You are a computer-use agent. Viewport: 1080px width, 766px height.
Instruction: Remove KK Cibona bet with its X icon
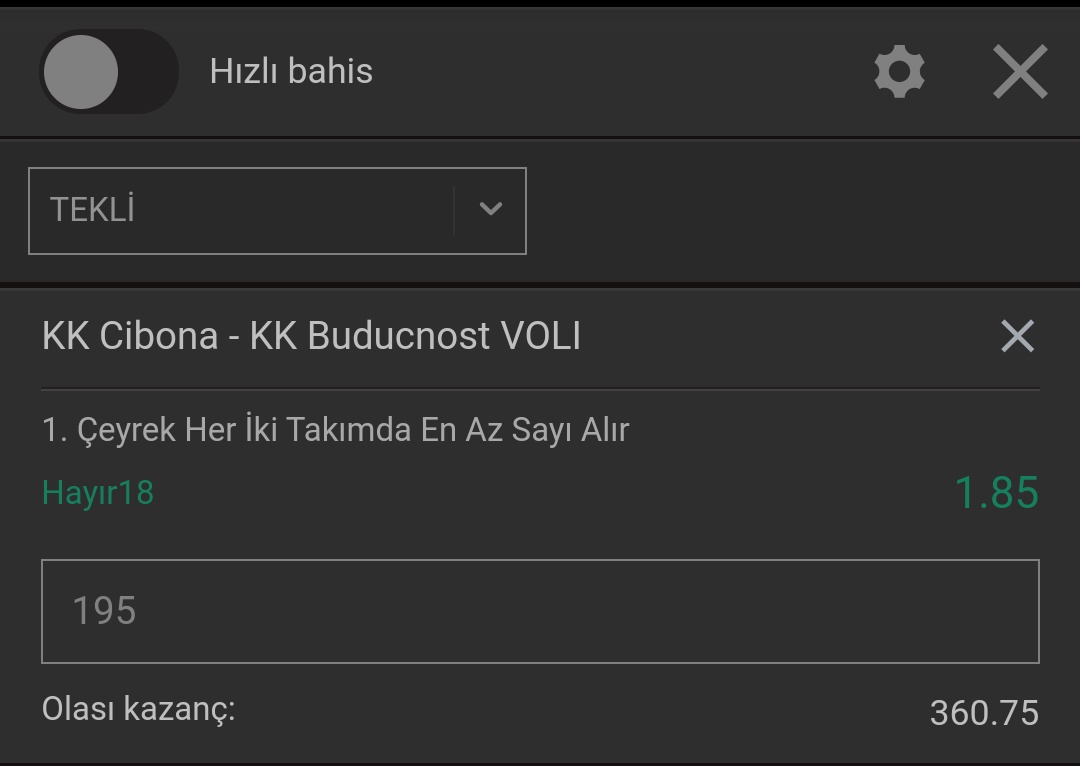pos(1017,336)
